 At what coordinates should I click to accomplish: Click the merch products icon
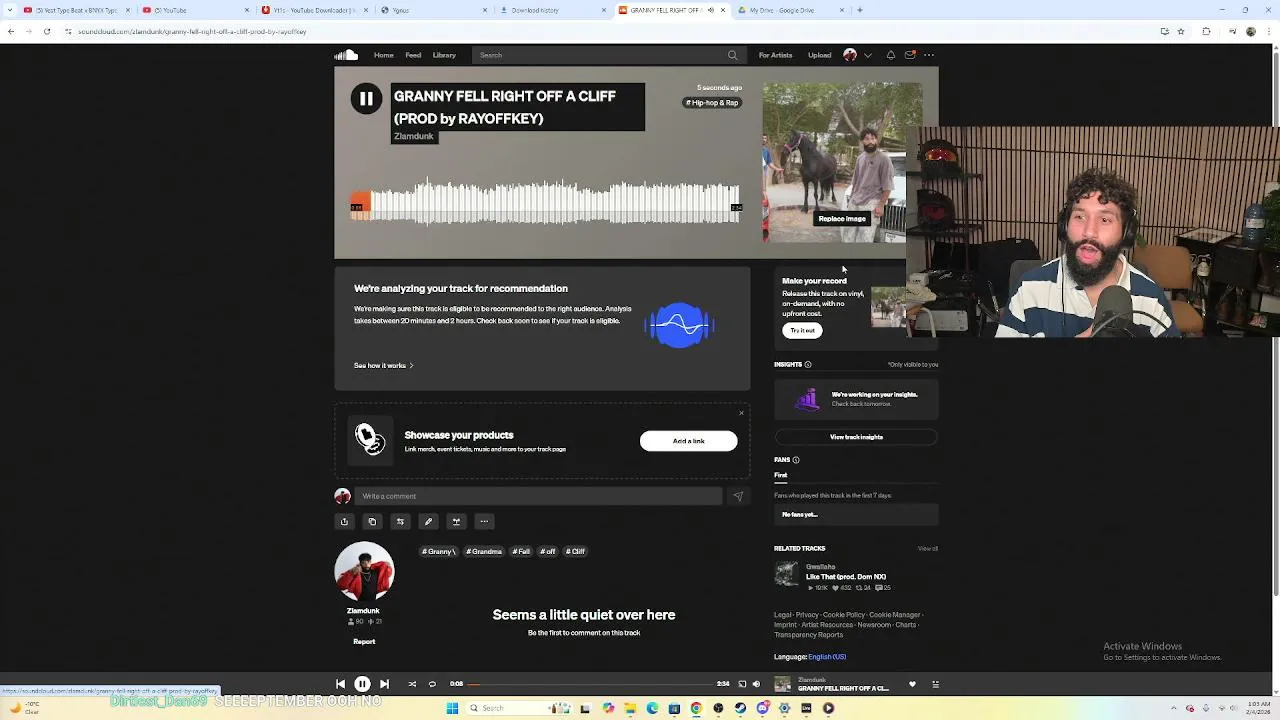coord(369,439)
